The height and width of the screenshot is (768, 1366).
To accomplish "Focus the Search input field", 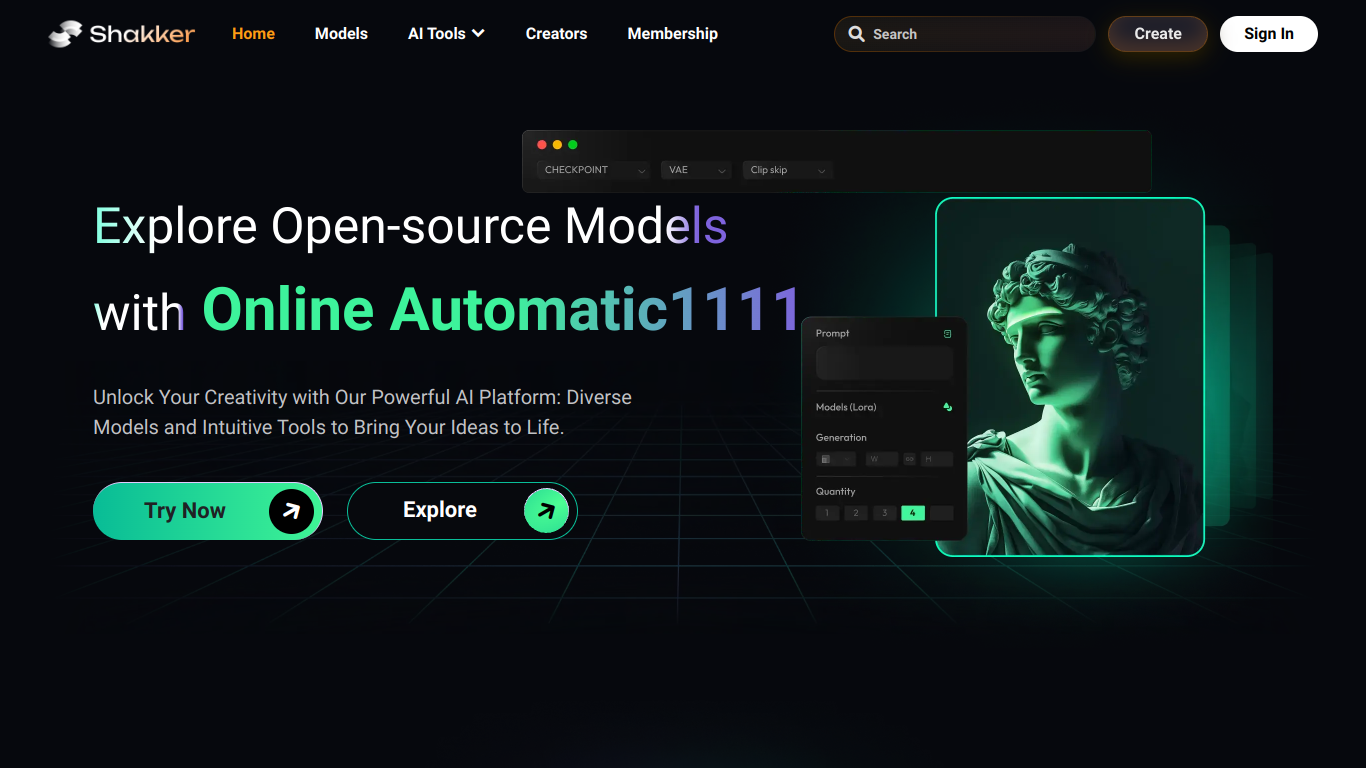I will point(965,34).
